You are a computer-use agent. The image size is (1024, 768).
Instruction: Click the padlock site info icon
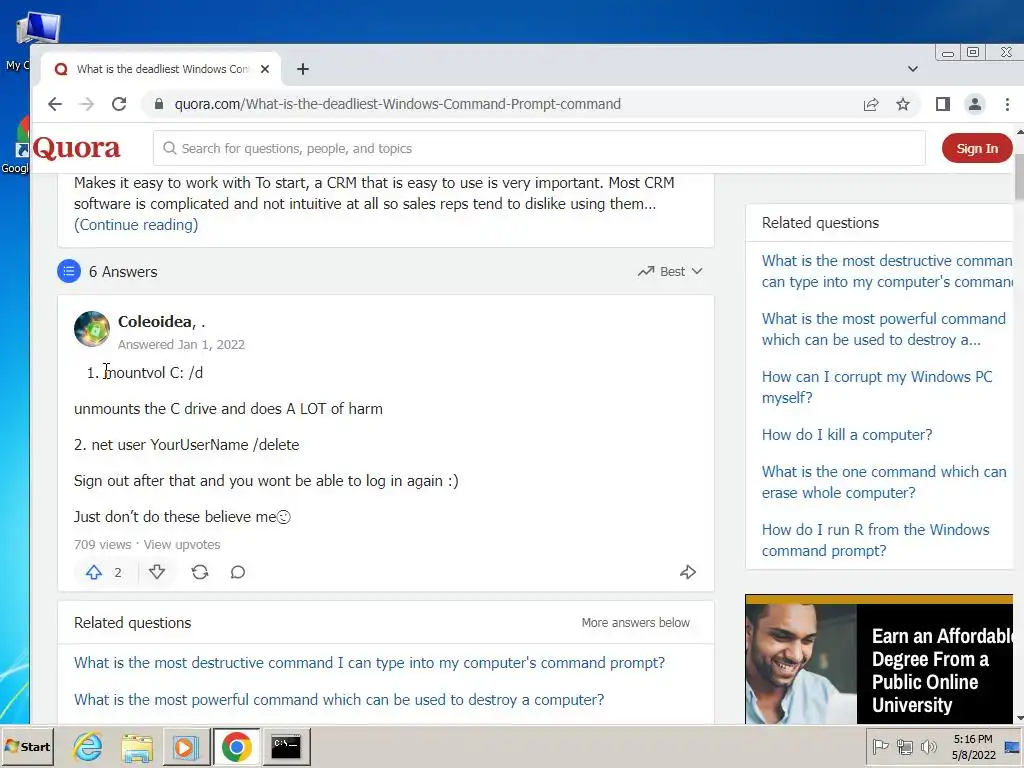click(x=159, y=104)
